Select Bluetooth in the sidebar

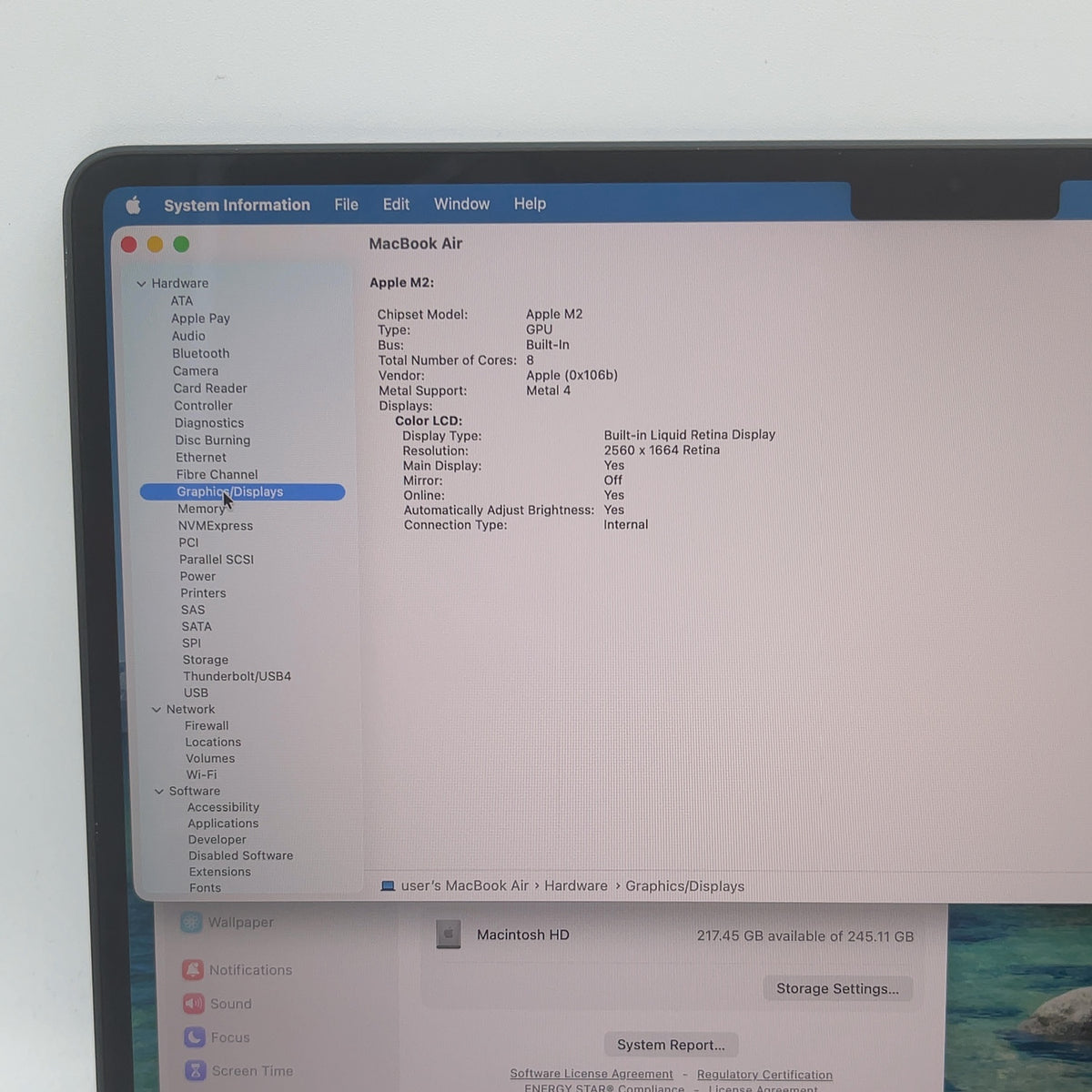coord(201,353)
